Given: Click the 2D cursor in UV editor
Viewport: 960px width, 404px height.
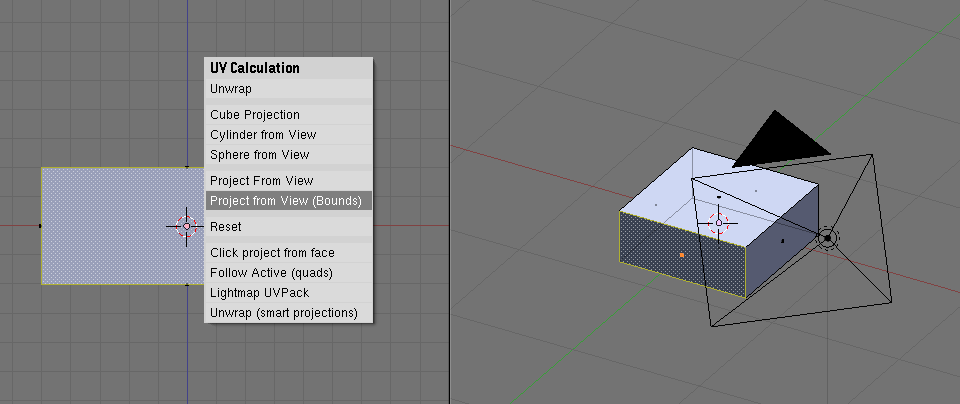Looking at the screenshot, I should [x=187, y=226].
